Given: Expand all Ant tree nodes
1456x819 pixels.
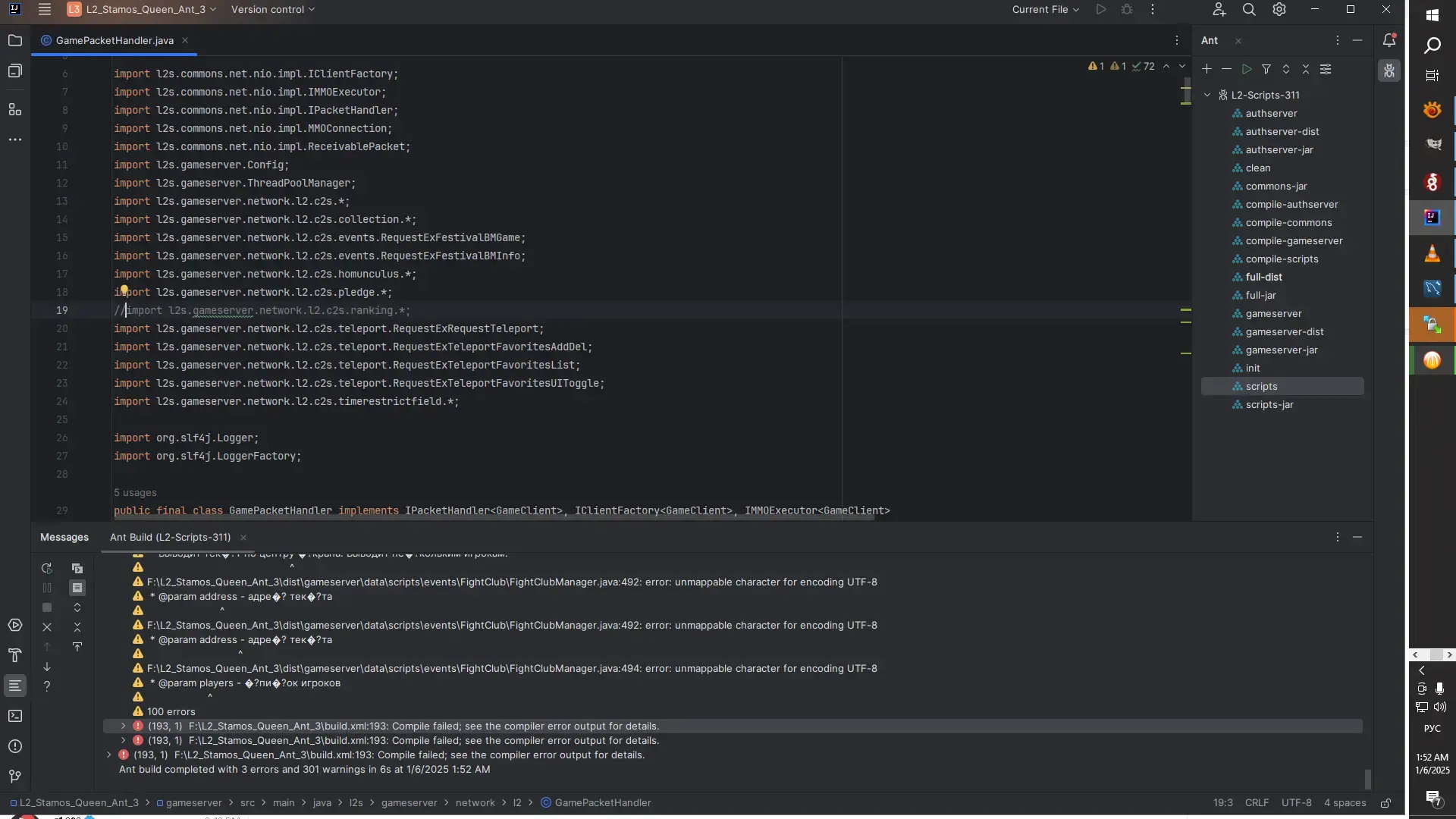Looking at the screenshot, I should [x=1285, y=69].
